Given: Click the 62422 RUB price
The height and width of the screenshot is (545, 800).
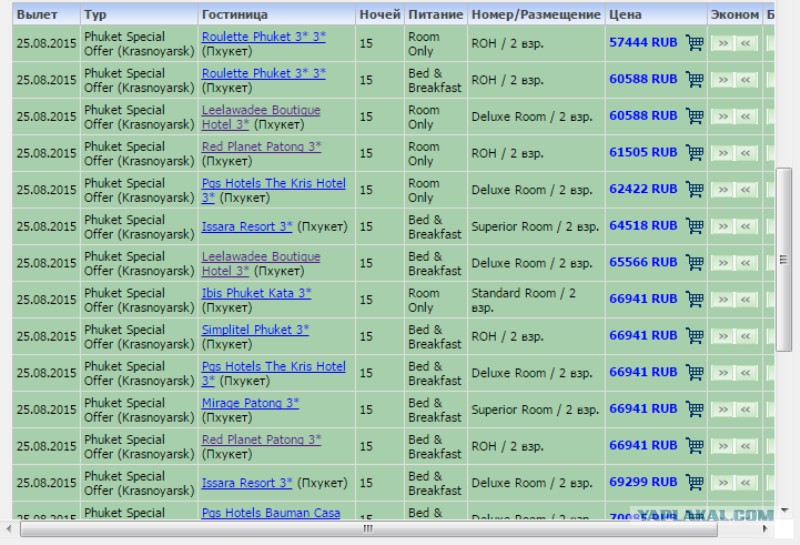Looking at the screenshot, I should (643, 189).
